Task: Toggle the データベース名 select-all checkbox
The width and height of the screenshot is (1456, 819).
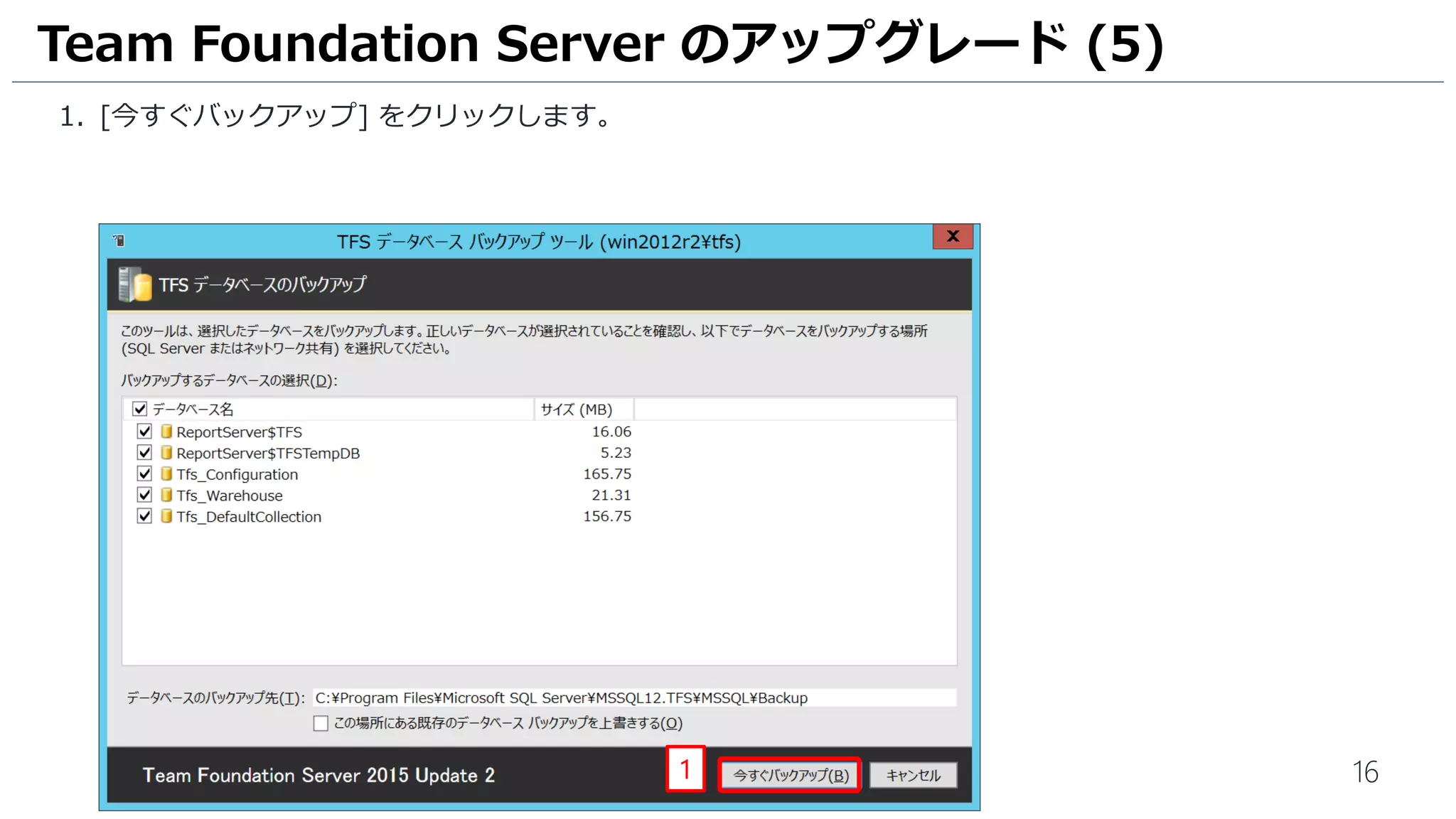Action: click(x=140, y=409)
